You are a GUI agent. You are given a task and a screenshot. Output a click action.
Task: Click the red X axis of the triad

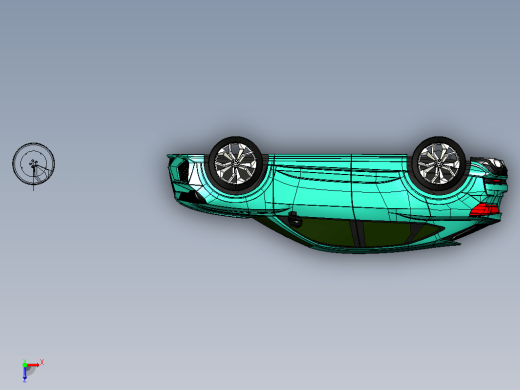[33, 365]
